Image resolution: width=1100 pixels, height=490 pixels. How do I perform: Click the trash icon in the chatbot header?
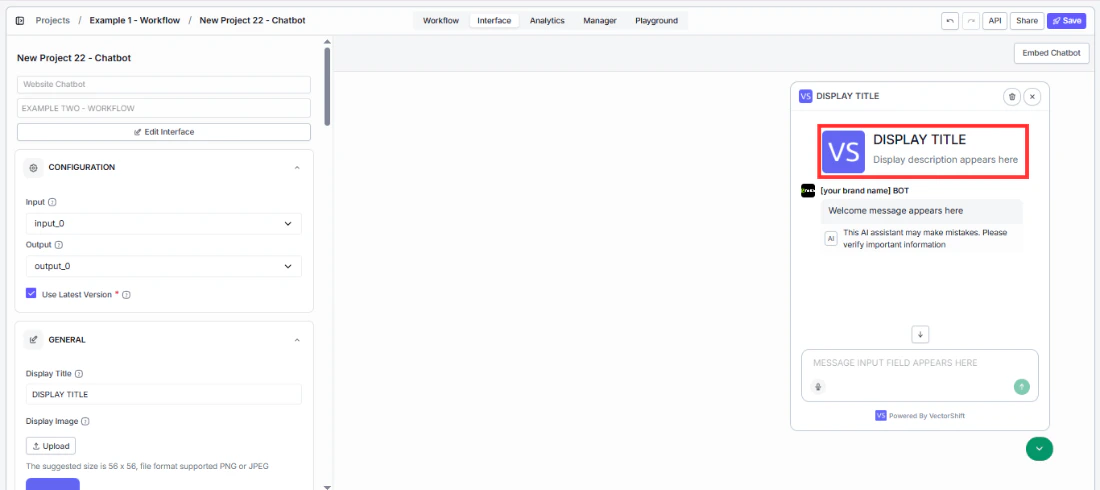pos(1012,97)
